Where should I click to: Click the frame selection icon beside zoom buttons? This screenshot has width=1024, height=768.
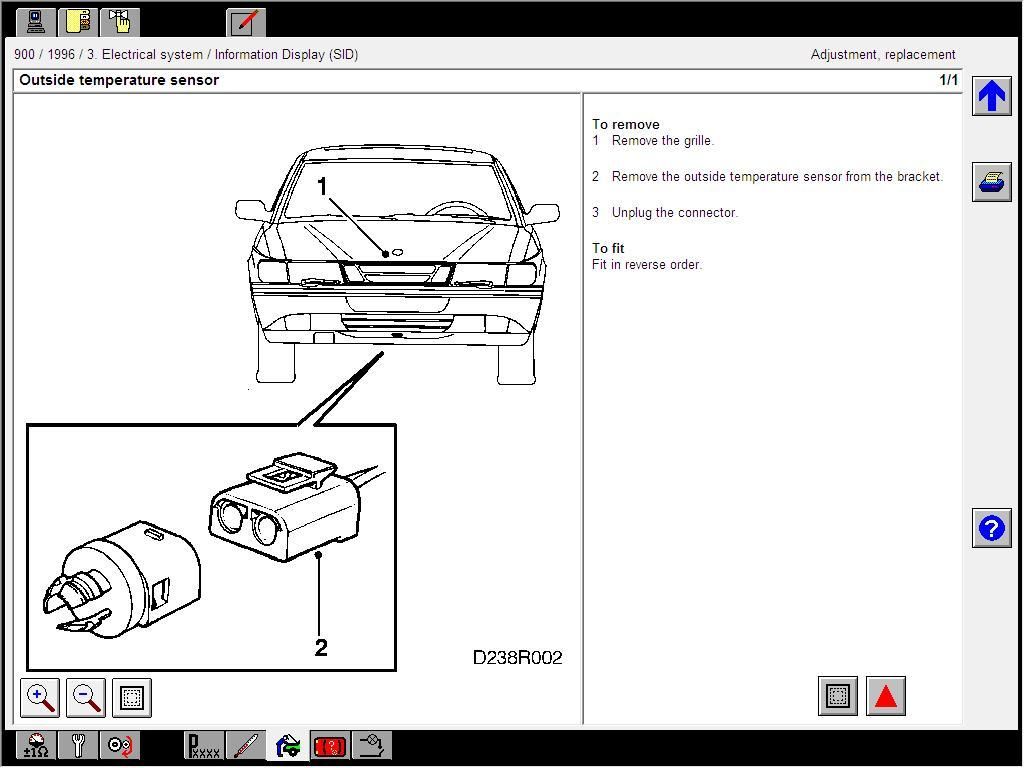tap(130, 697)
